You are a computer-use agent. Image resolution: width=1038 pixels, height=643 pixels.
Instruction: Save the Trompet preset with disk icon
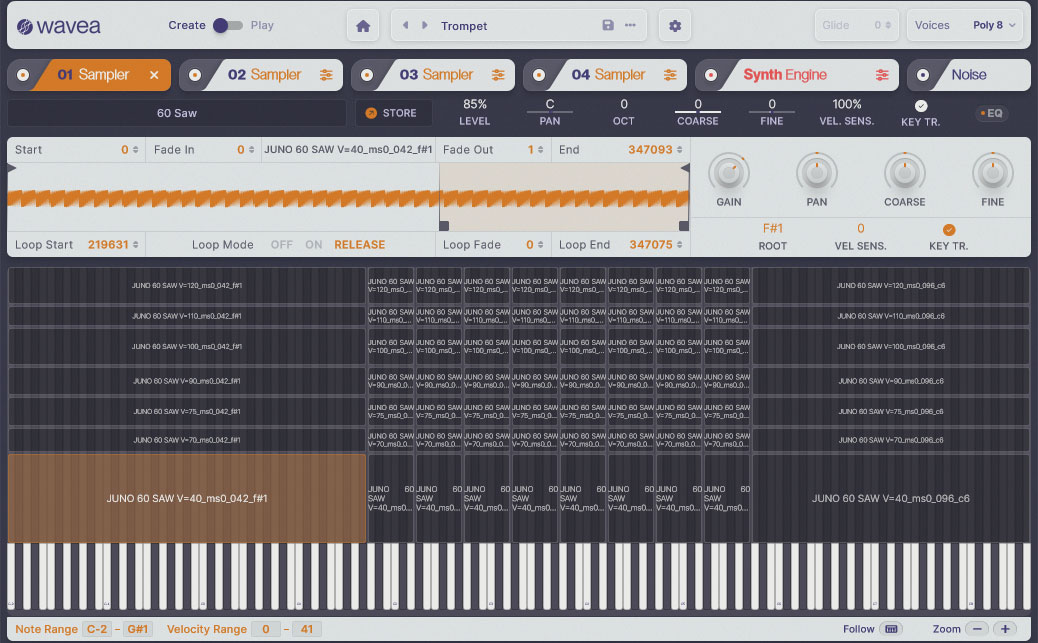point(608,25)
